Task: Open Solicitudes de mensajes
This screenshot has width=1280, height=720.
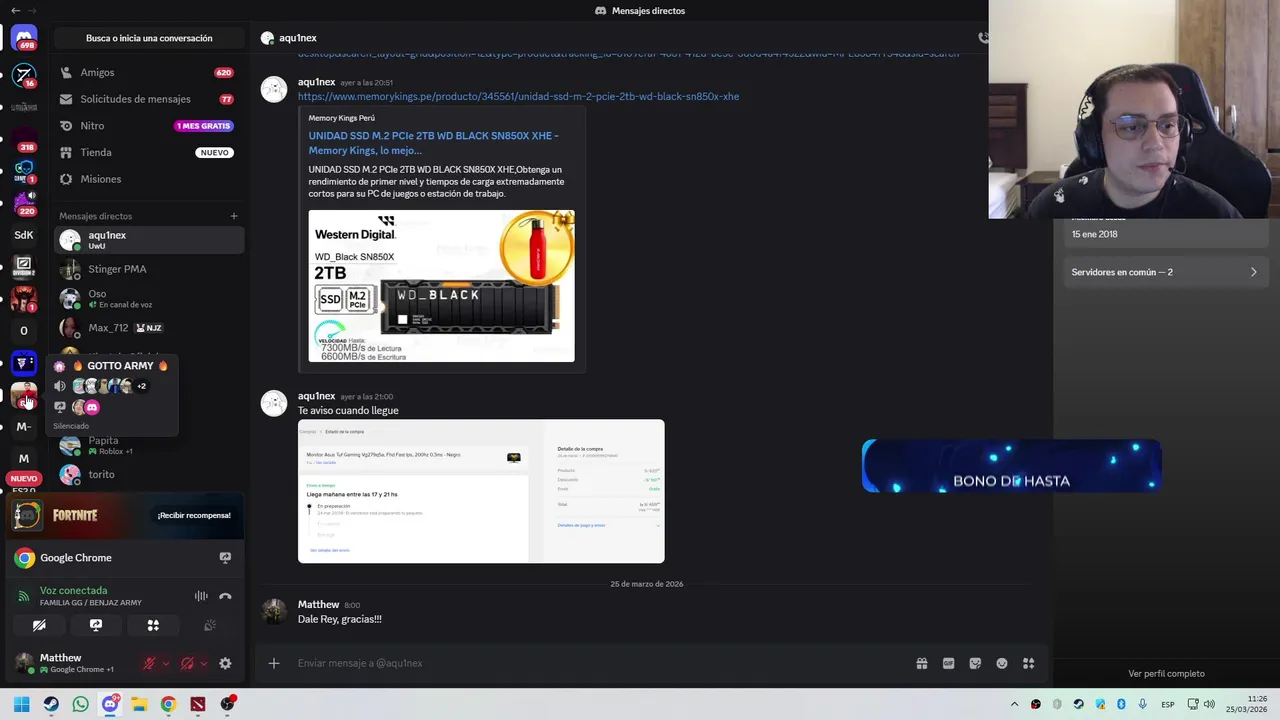Action: coord(148,99)
